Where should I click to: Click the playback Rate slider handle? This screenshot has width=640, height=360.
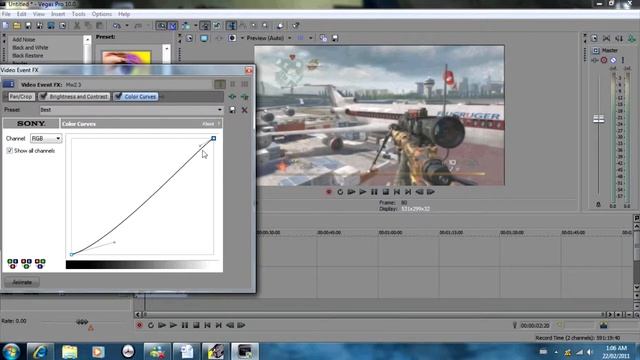(82, 322)
